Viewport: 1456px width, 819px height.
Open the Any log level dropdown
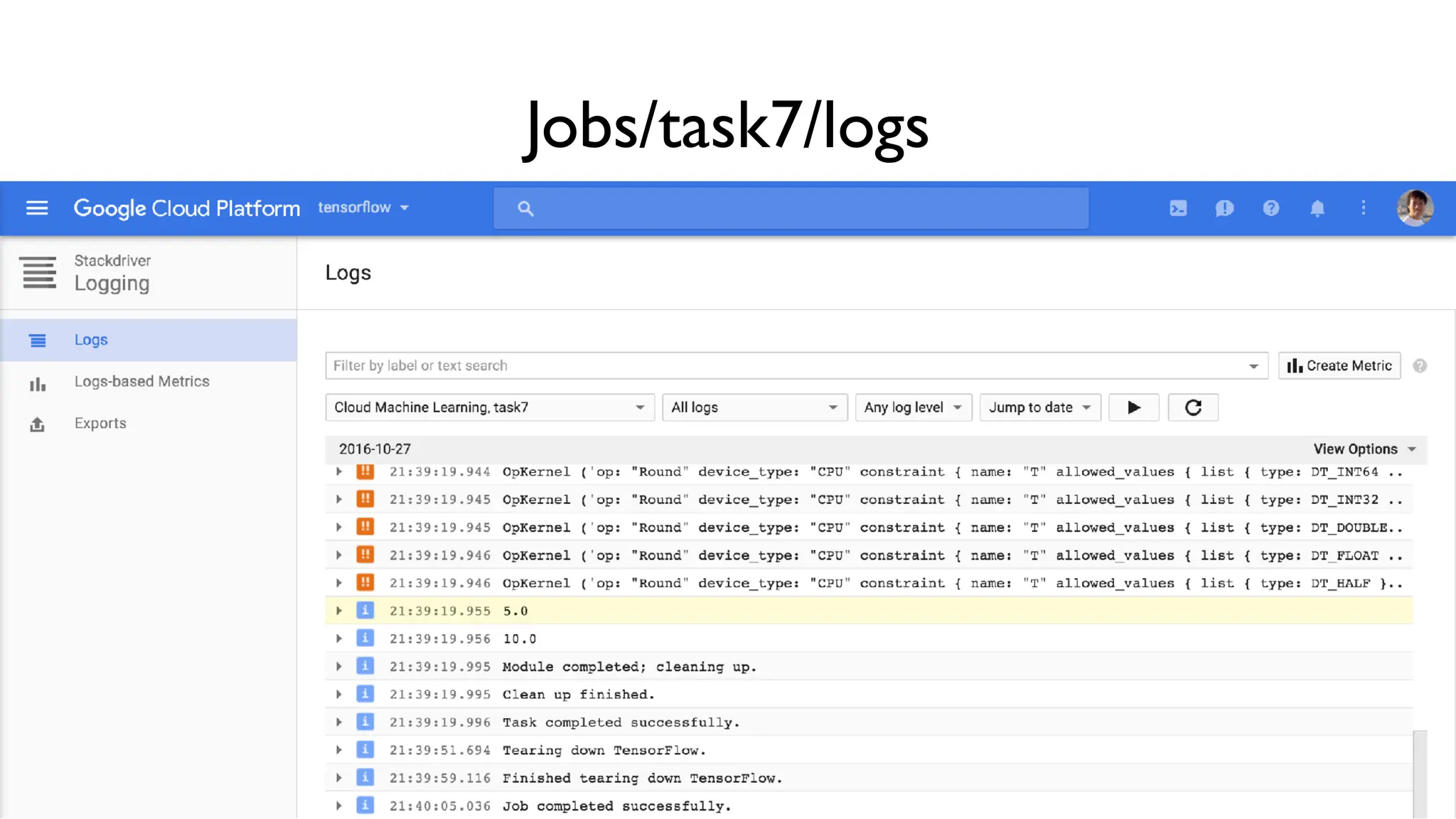coord(913,407)
